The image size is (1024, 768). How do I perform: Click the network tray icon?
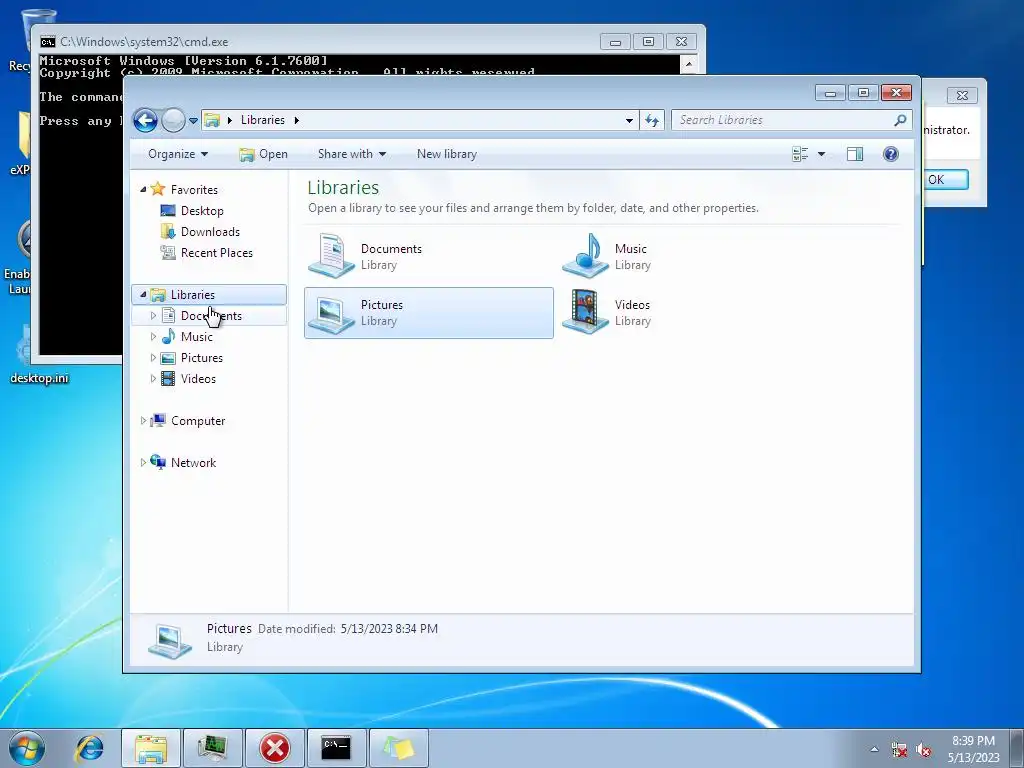tap(899, 750)
